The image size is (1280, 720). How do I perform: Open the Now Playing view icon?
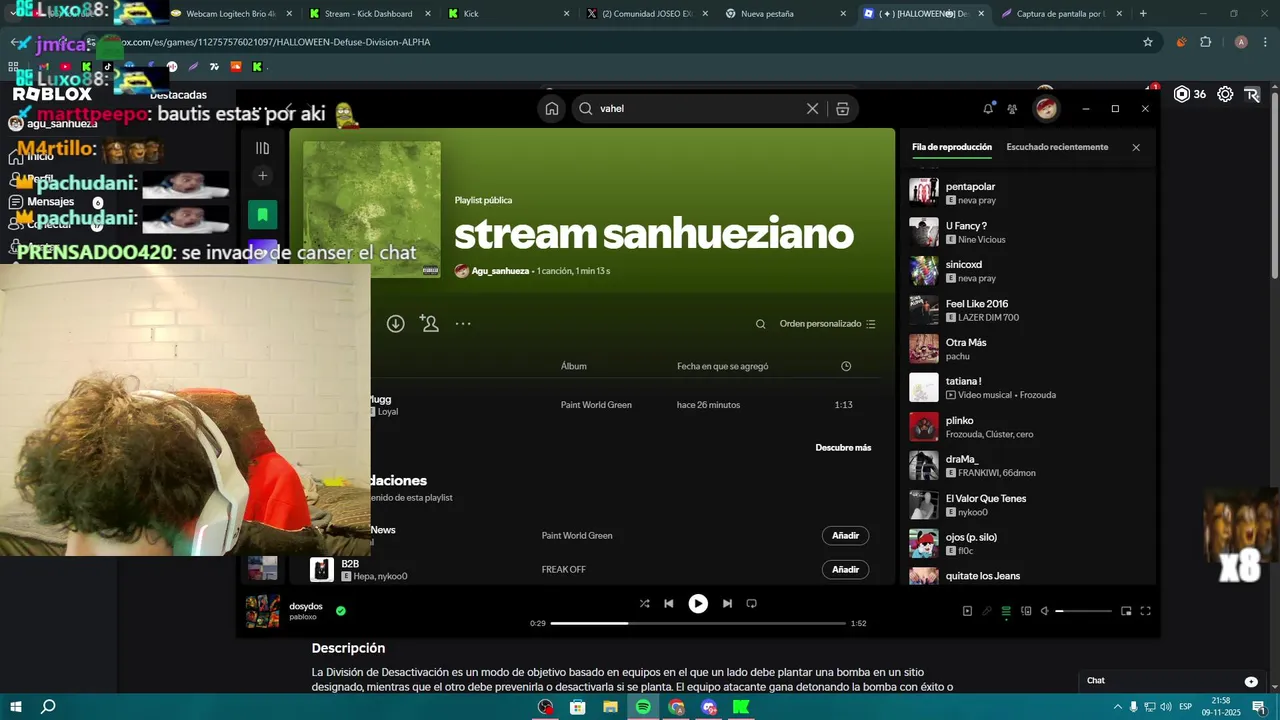coord(967,611)
